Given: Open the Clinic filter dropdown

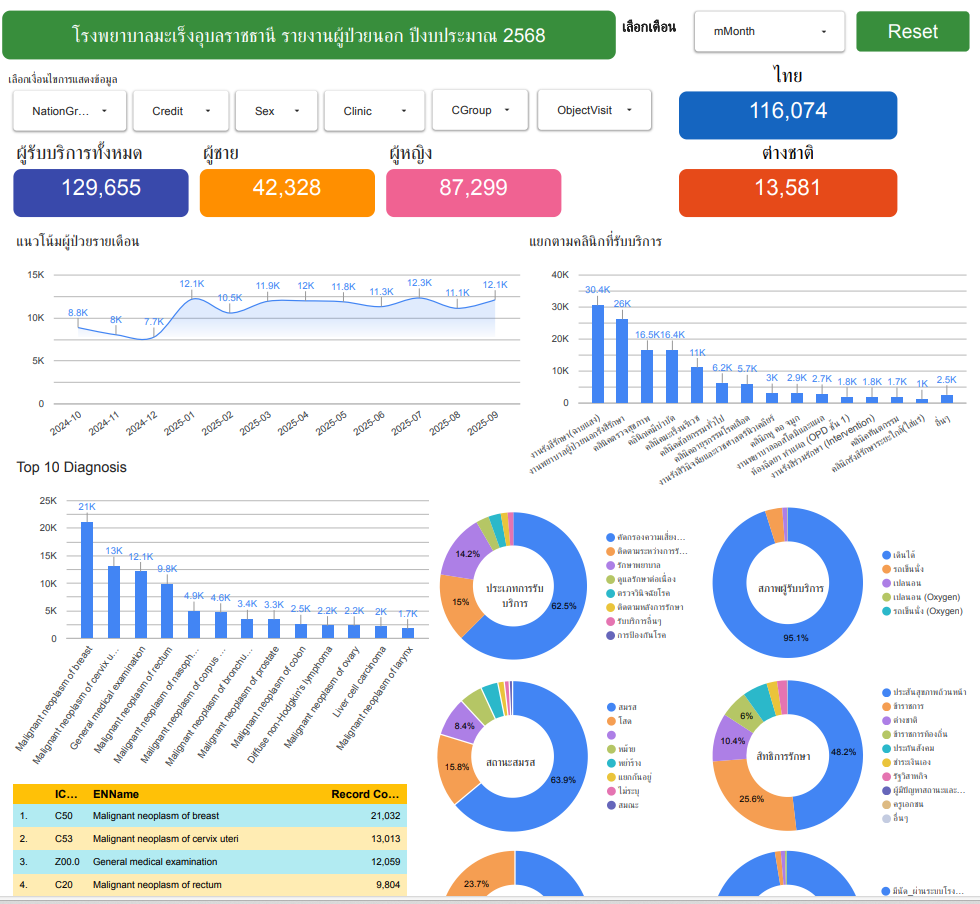Looking at the screenshot, I should 375,111.
